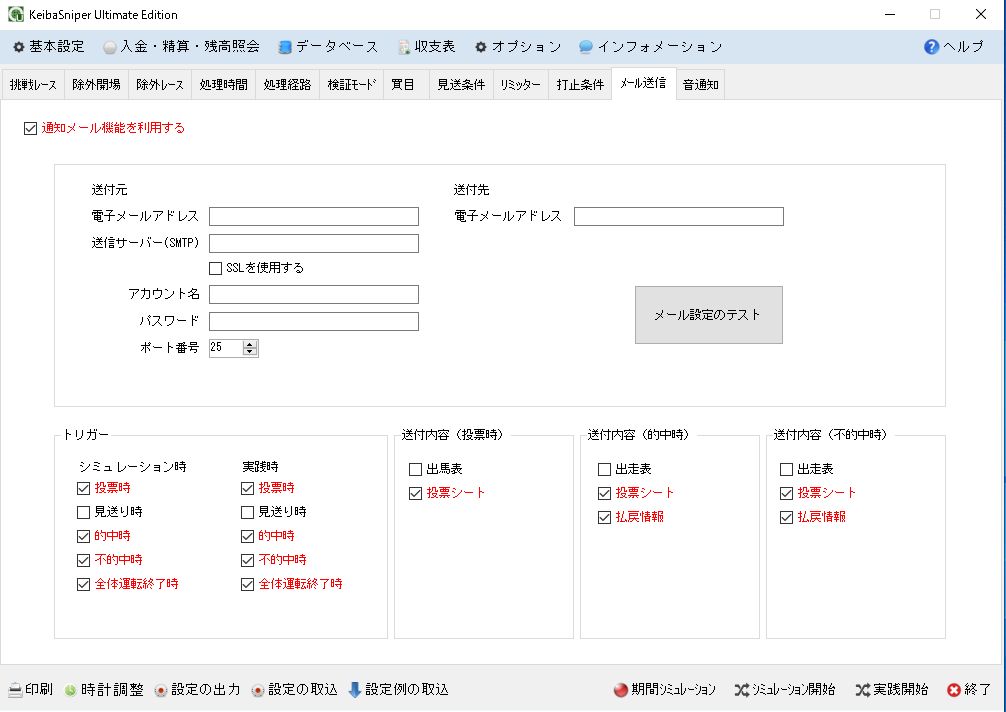1006x712 pixels.
Task: Increase the ポート番号 value with up arrow
Action: [250, 344]
